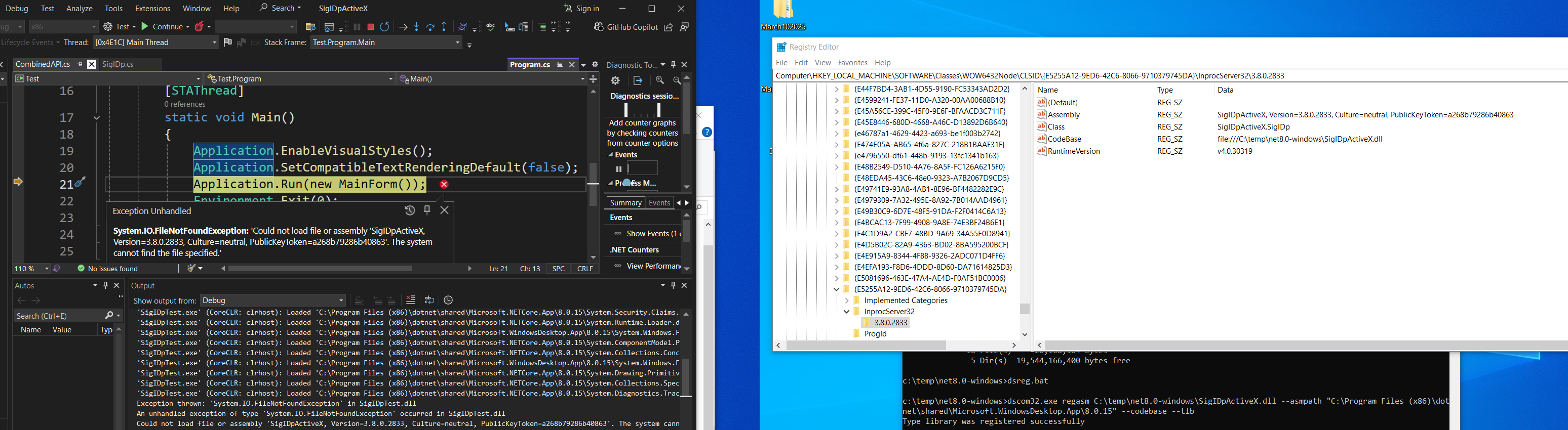Click Sign in in Visual Studio
Screen dimensions: 1568x430
(581, 9)
